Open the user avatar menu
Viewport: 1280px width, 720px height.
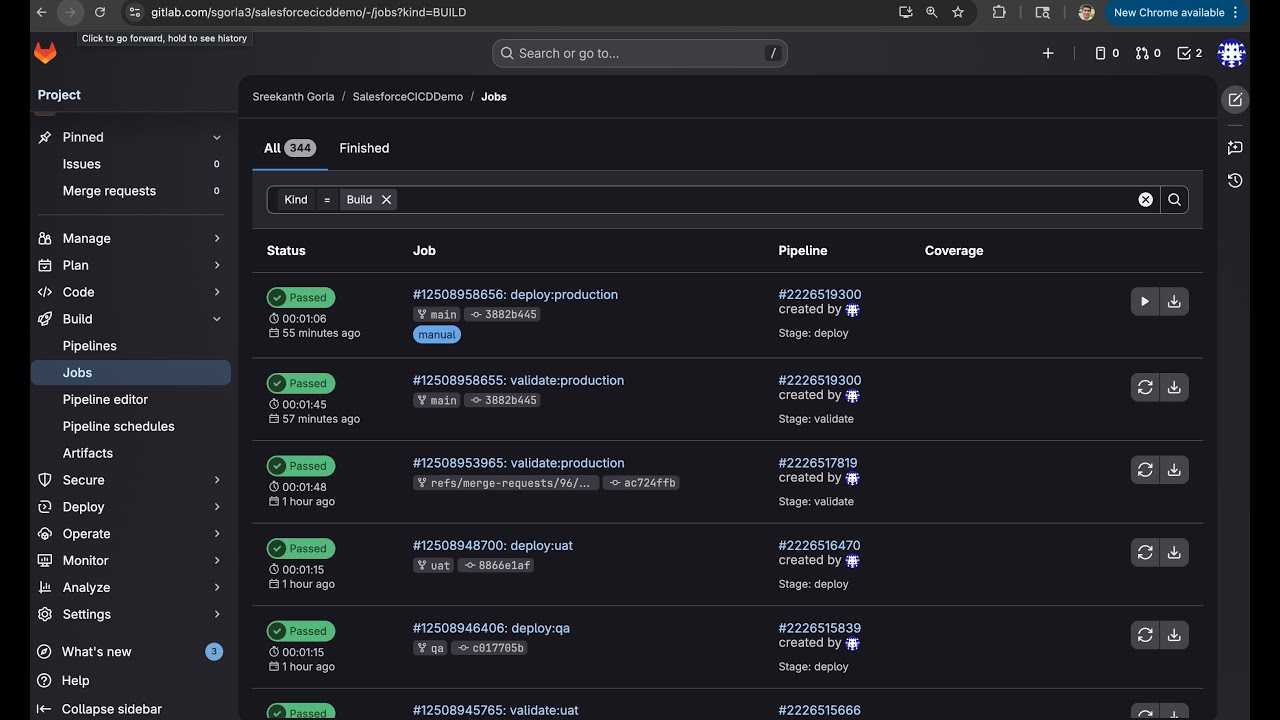click(1231, 54)
